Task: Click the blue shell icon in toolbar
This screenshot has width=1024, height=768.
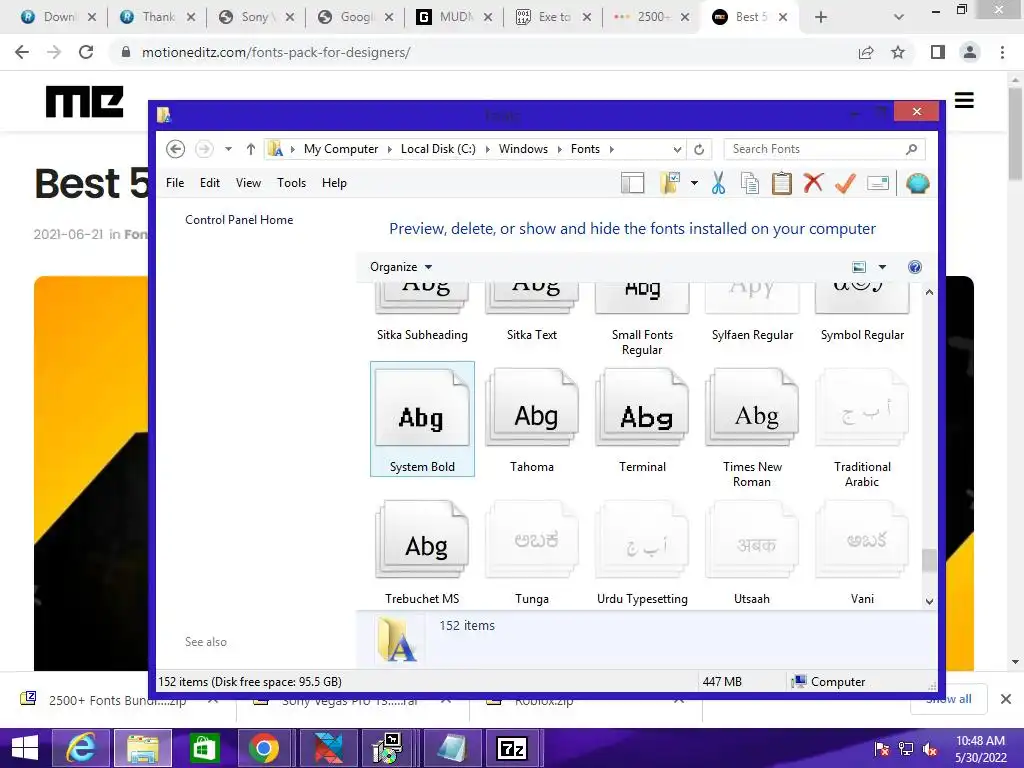Action: [918, 184]
